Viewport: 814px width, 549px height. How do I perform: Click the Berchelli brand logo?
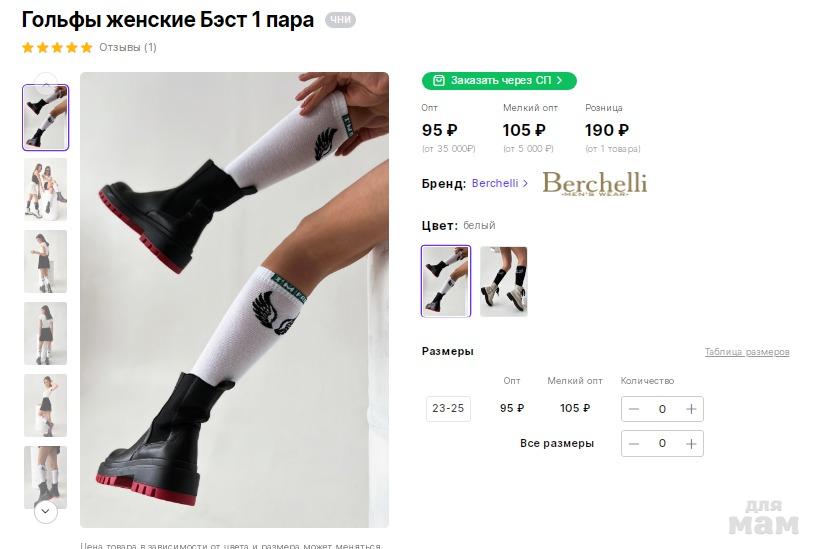[x=594, y=184]
